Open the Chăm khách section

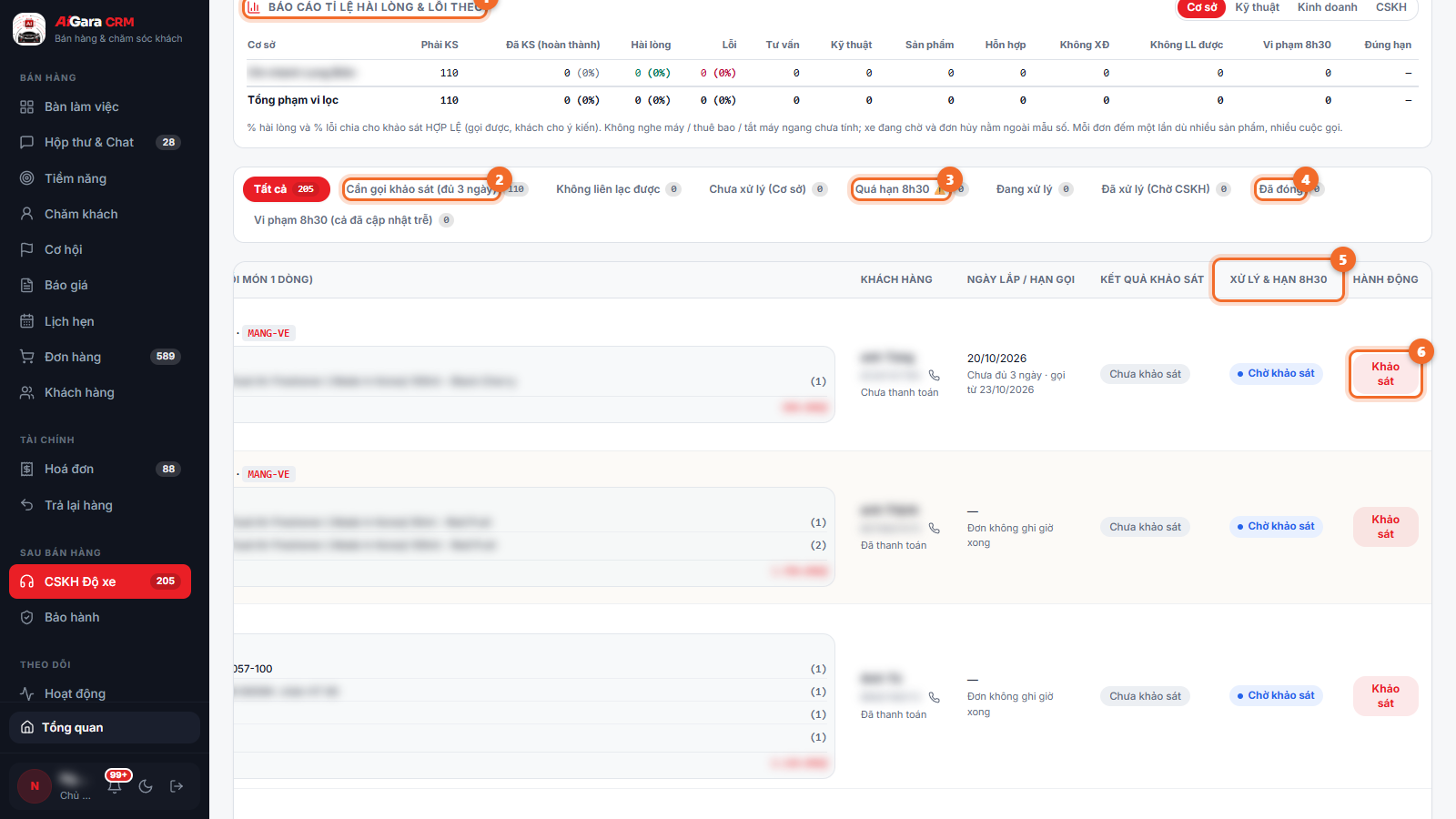pos(100,214)
